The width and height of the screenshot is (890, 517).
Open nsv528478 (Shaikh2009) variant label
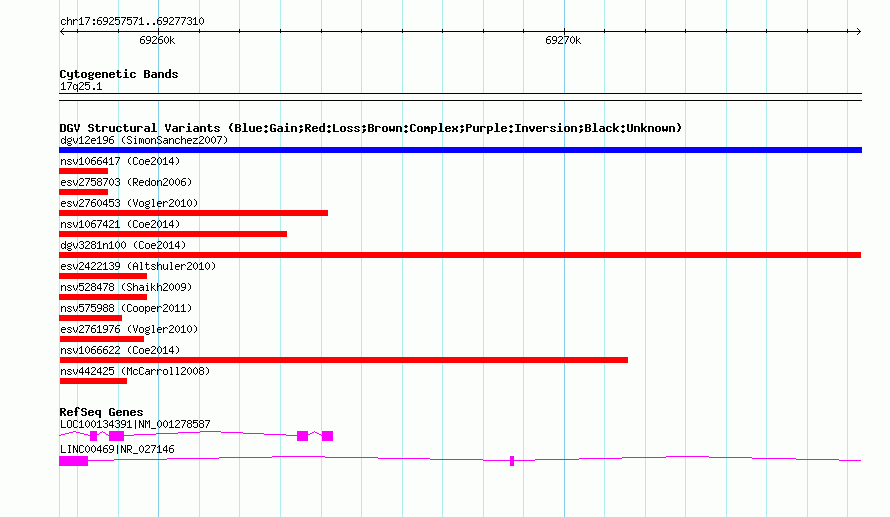pyautogui.click(x=126, y=287)
